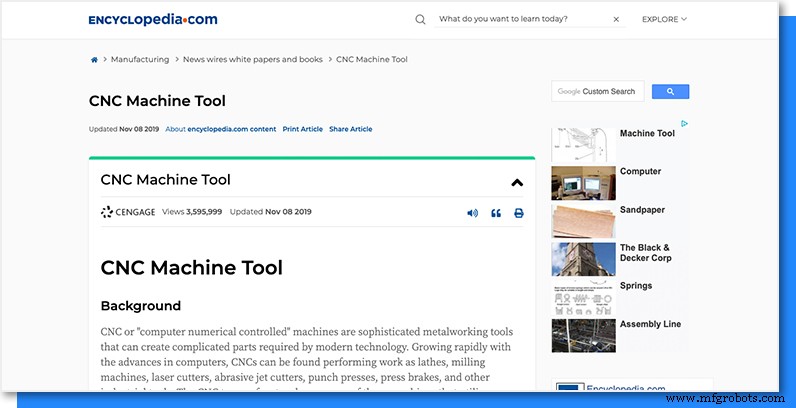Open the Manufacturing breadcrumb link
The width and height of the screenshot is (796, 408).
pyautogui.click(x=140, y=60)
